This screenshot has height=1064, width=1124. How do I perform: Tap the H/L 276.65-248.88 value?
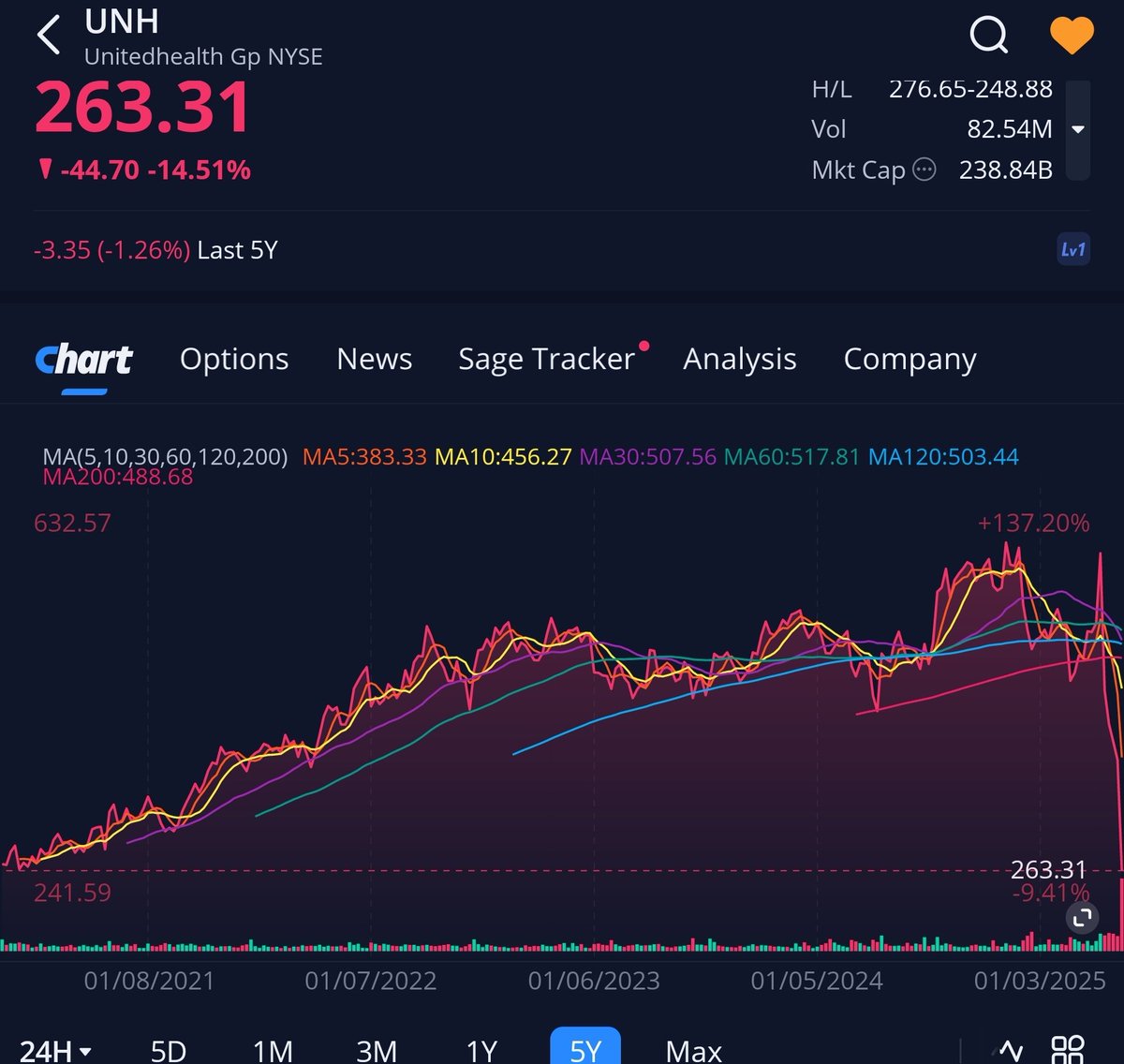[x=970, y=89]
